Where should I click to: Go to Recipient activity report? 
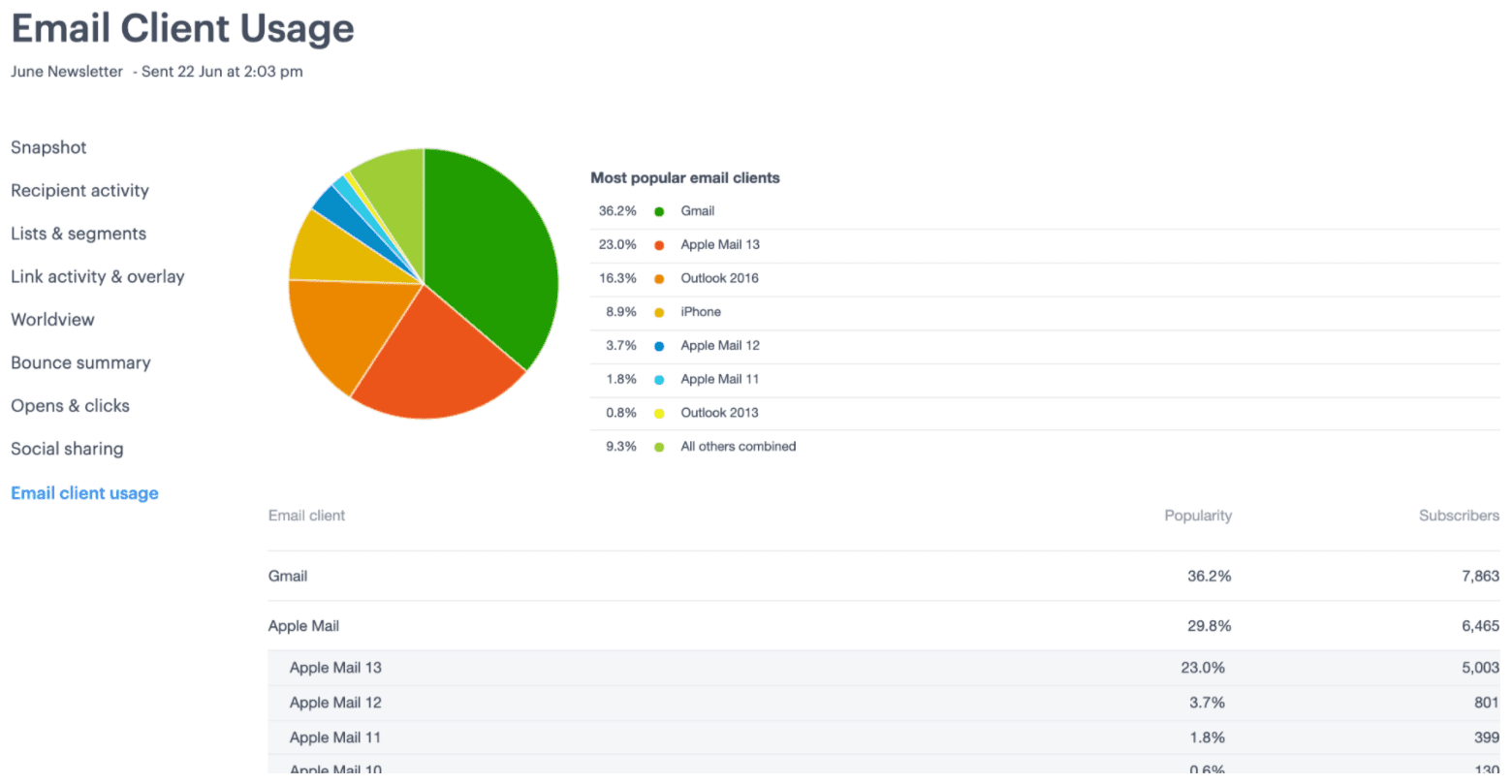click(x=79, y=191)
